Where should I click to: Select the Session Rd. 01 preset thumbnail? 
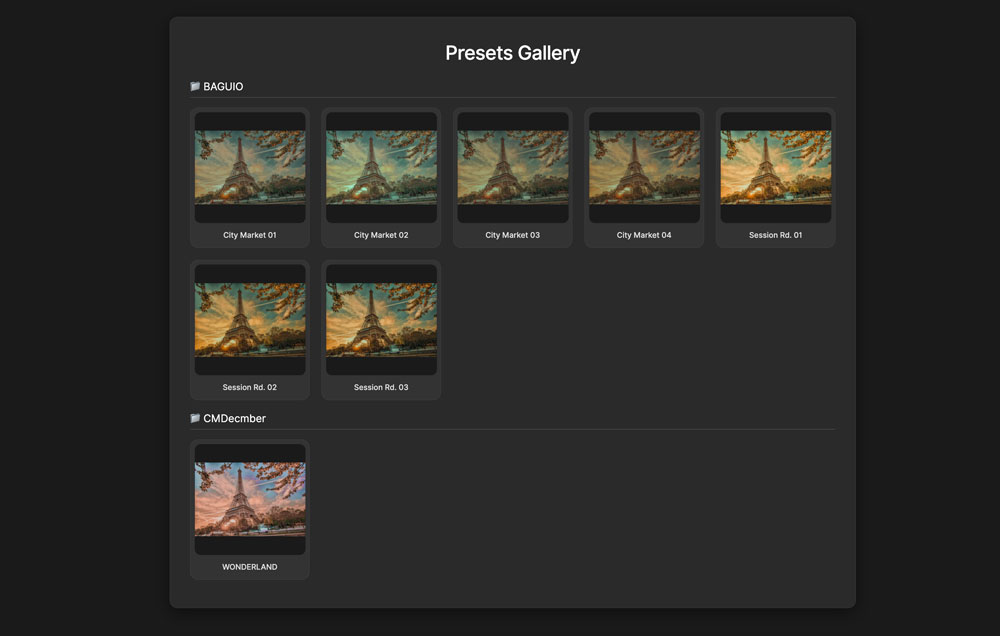click(x=776, y=167)
